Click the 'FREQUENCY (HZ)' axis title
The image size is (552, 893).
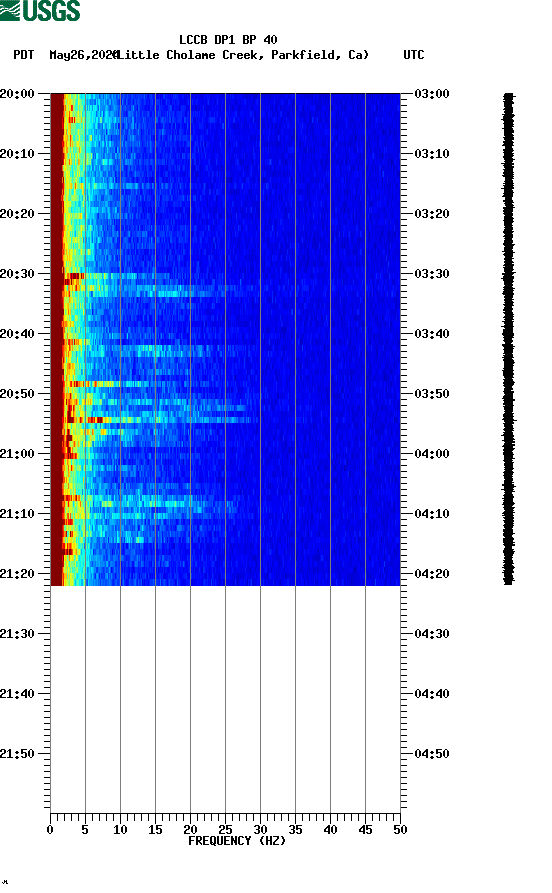[x=236, y=841]
